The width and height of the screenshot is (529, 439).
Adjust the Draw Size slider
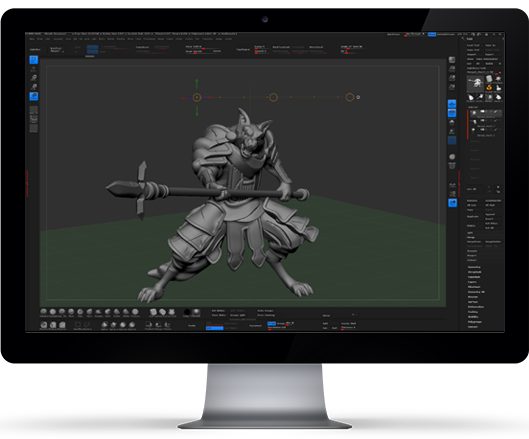tap(203, 52)
